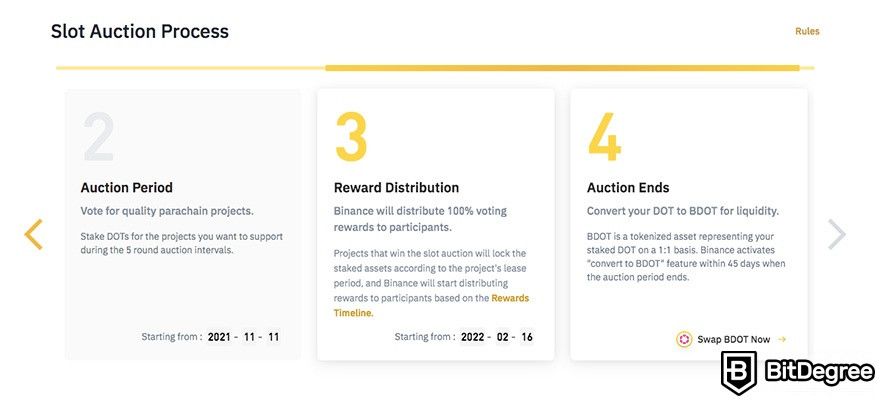Select the Reward Distribution card
Screen dimensions: 880x401
click(436, 224)
